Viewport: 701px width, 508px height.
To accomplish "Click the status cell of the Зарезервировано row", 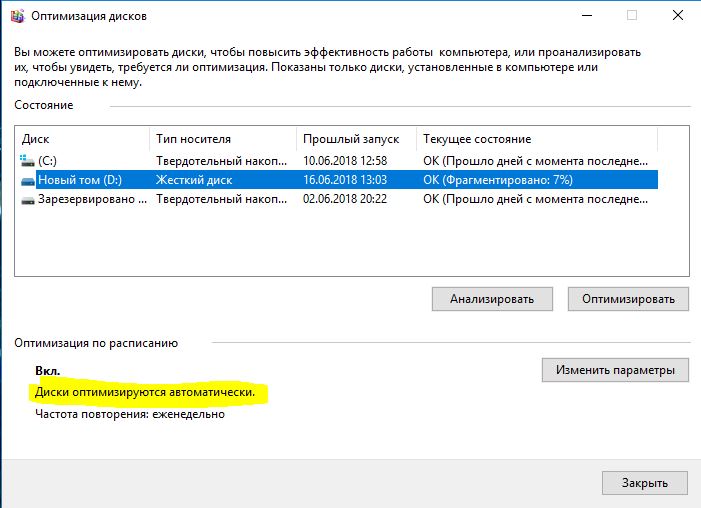I will 535,199.
